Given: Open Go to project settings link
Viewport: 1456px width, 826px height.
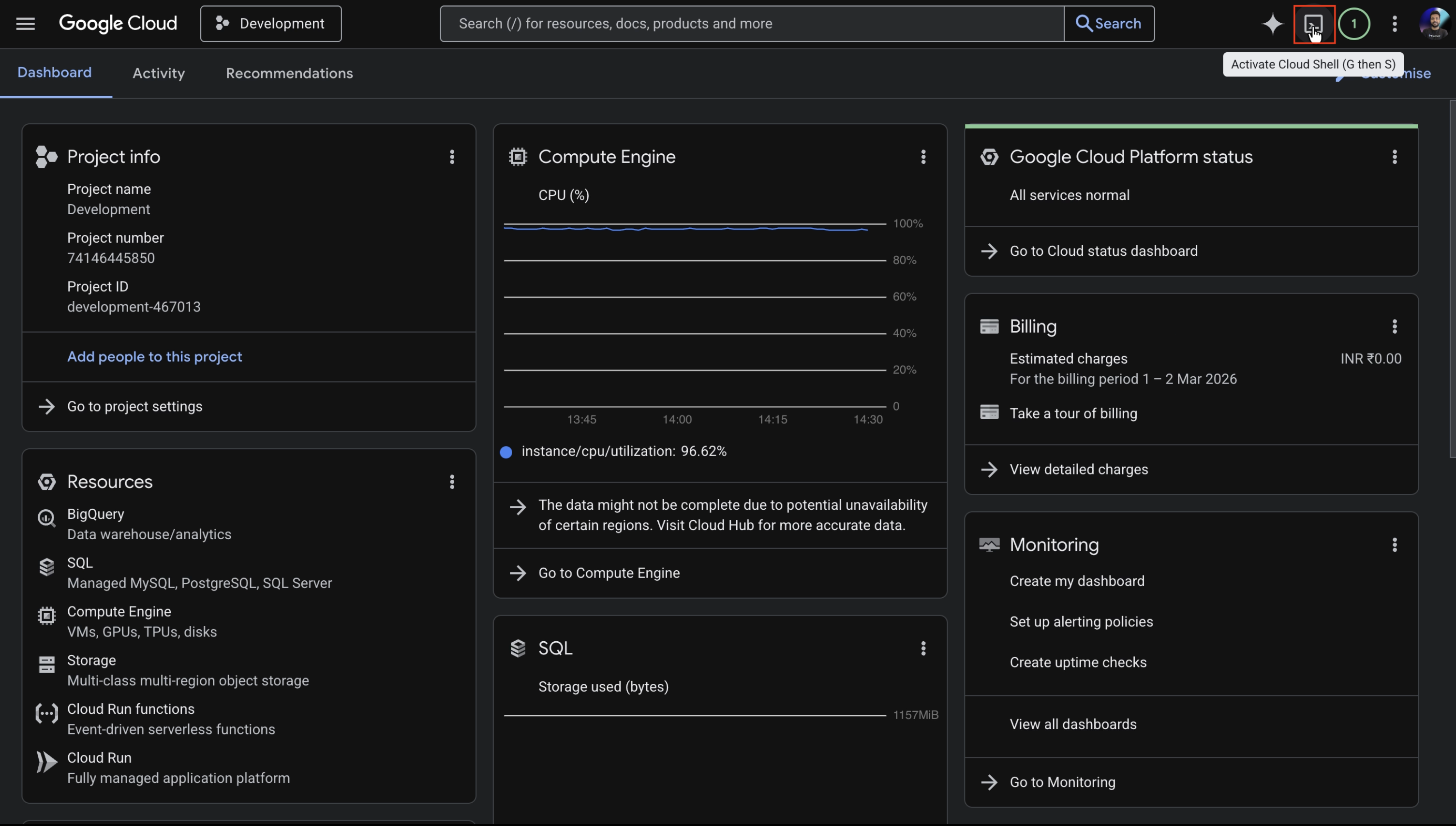Looking at the screenshot, I should [x=134, y=406].
